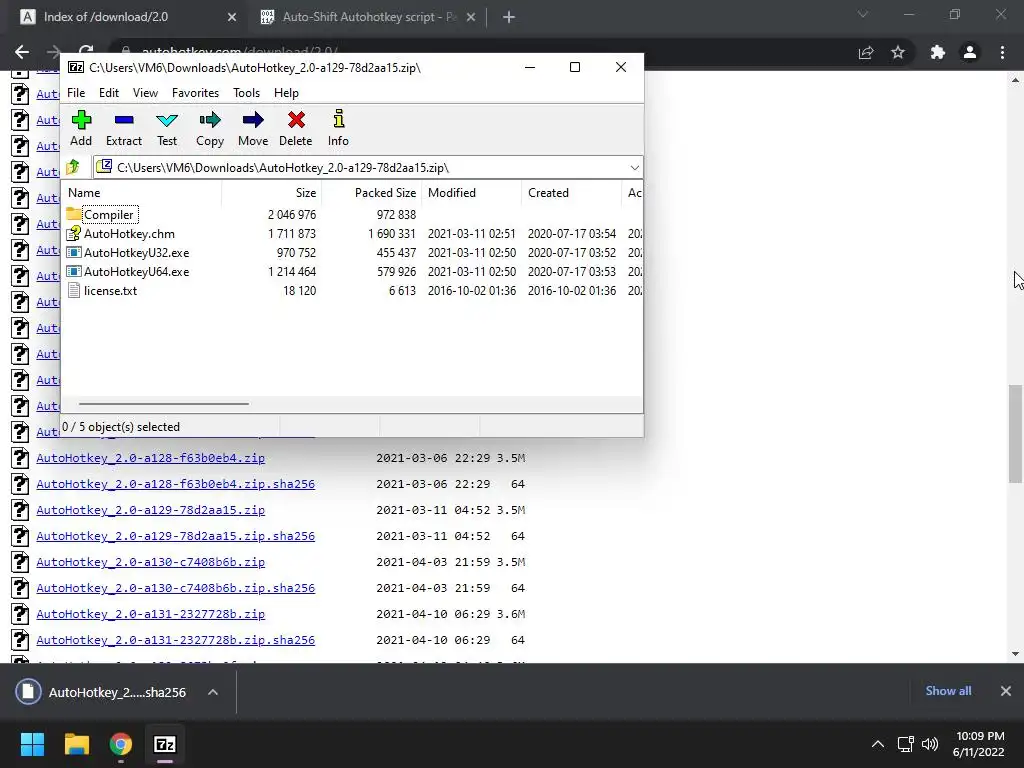Download AutoHotkey_2.0-a128-f63b0eb4.zip link

pos(150,458)
